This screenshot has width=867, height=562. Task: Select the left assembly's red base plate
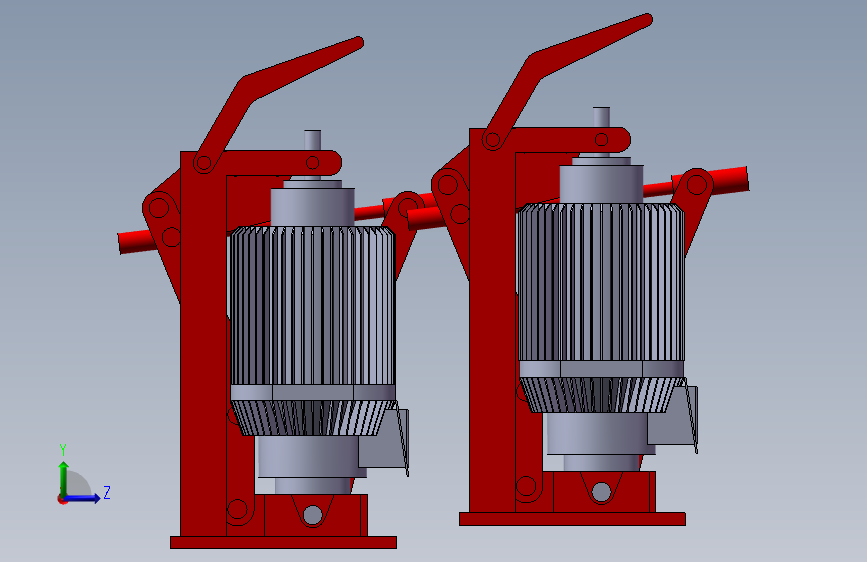283,542
